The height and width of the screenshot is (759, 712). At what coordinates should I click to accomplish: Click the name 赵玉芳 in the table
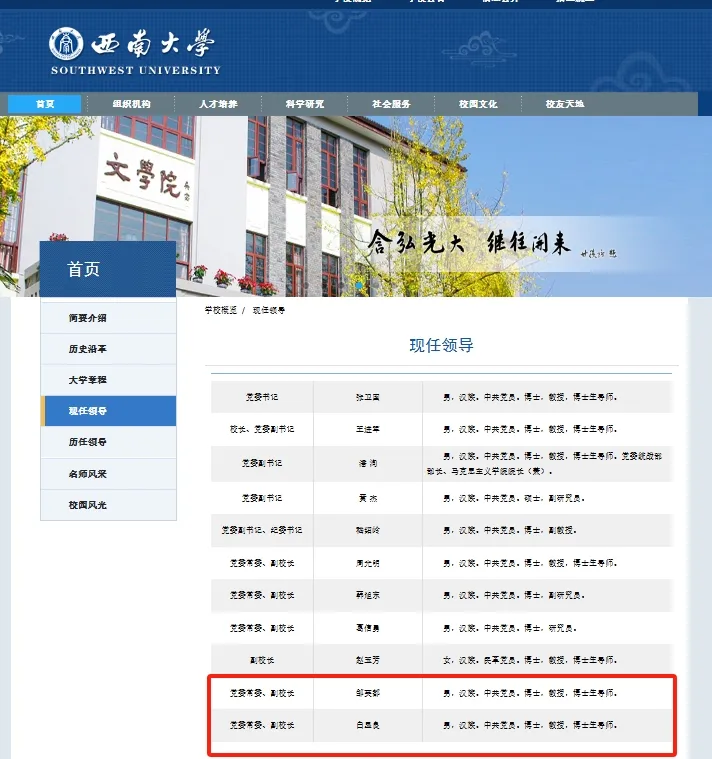pos(369,660)
